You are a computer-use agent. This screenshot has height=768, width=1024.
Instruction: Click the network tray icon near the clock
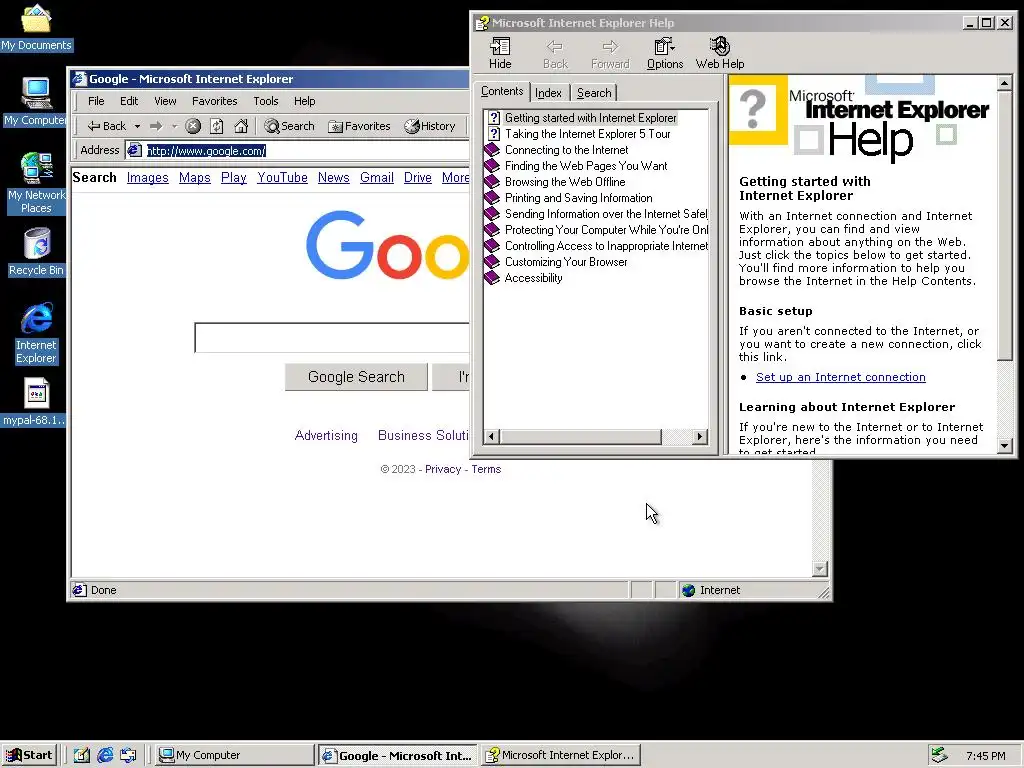tap(939, 755)
